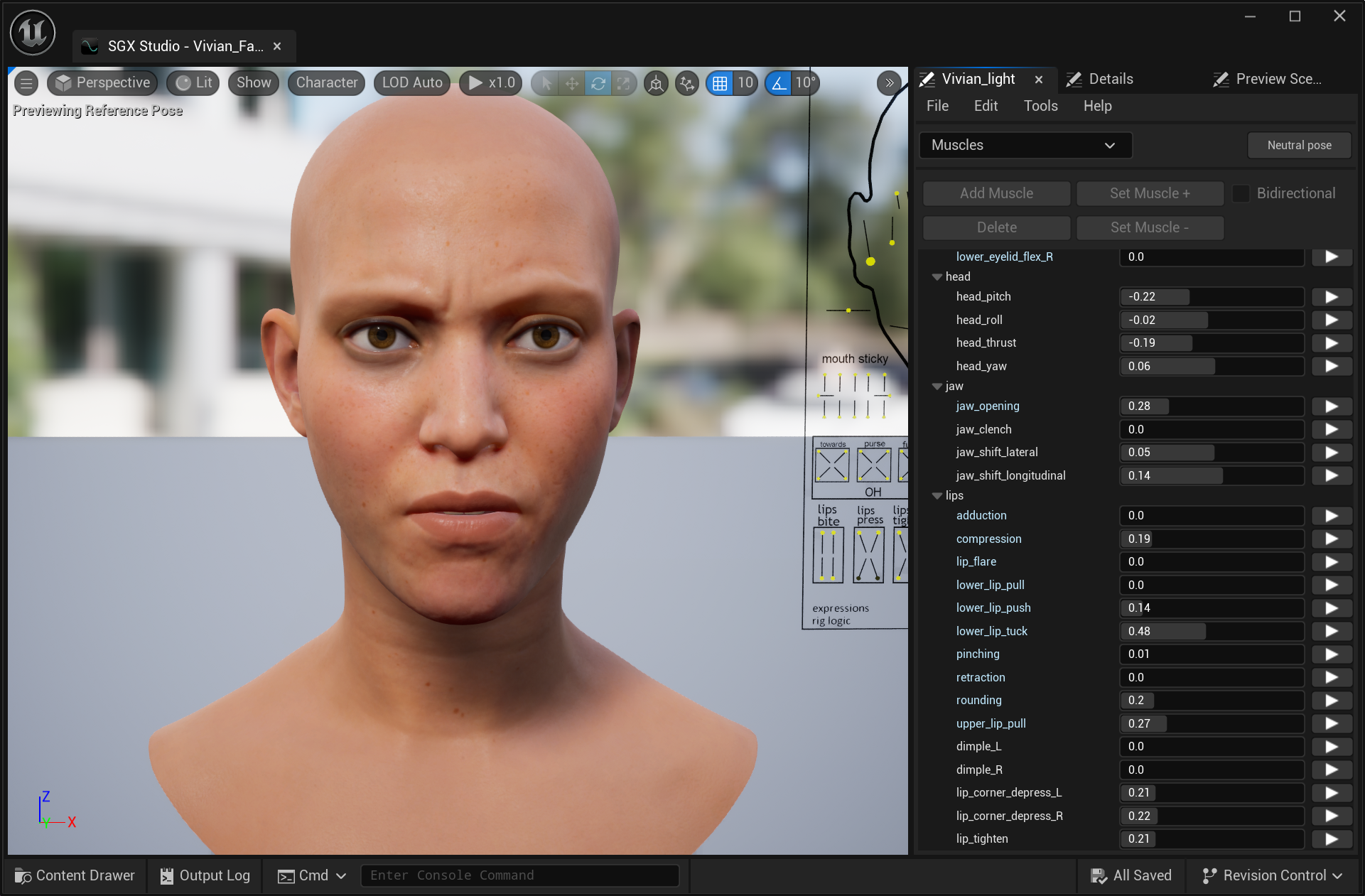Select the rotate transform tool

point(598,83)
